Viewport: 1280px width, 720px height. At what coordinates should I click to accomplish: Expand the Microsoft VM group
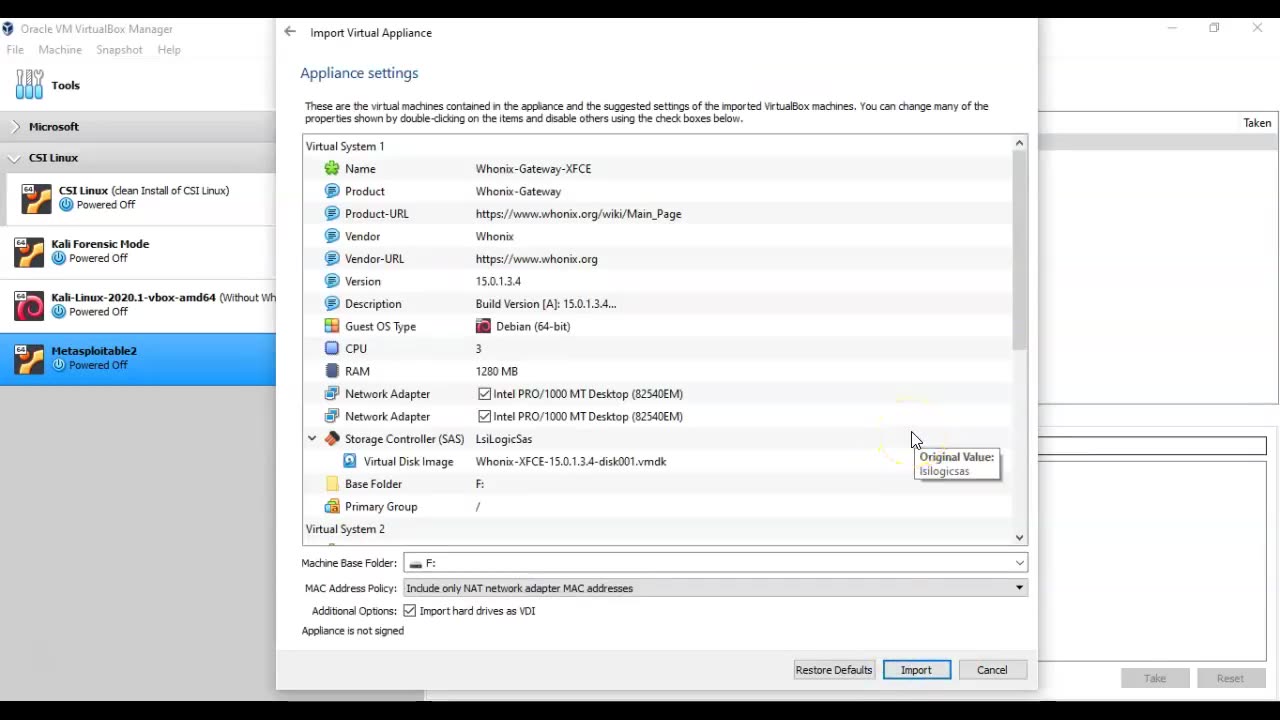point(16,127)
